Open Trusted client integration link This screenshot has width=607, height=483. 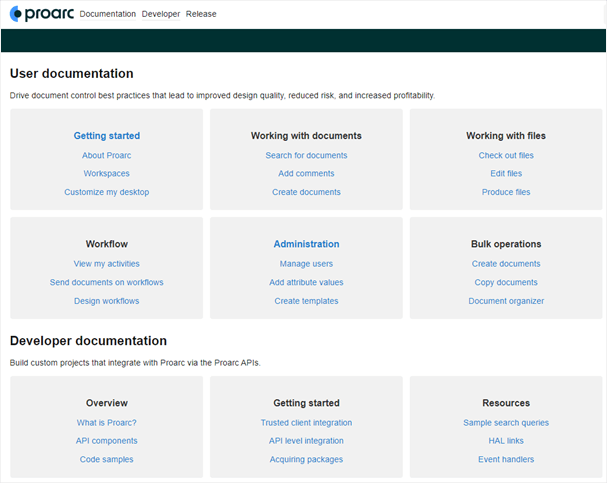[306, 423]
